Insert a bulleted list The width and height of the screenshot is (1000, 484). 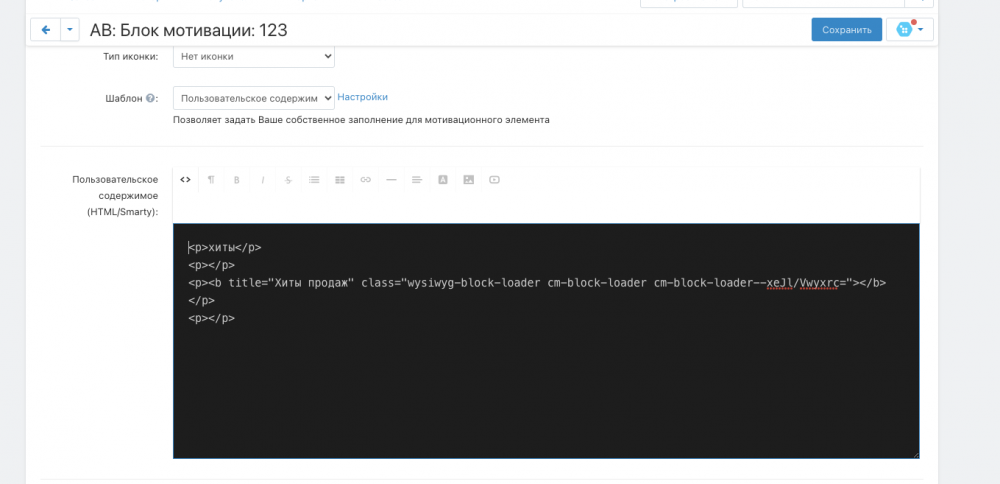pyautogui.click(x=314, y=180)
